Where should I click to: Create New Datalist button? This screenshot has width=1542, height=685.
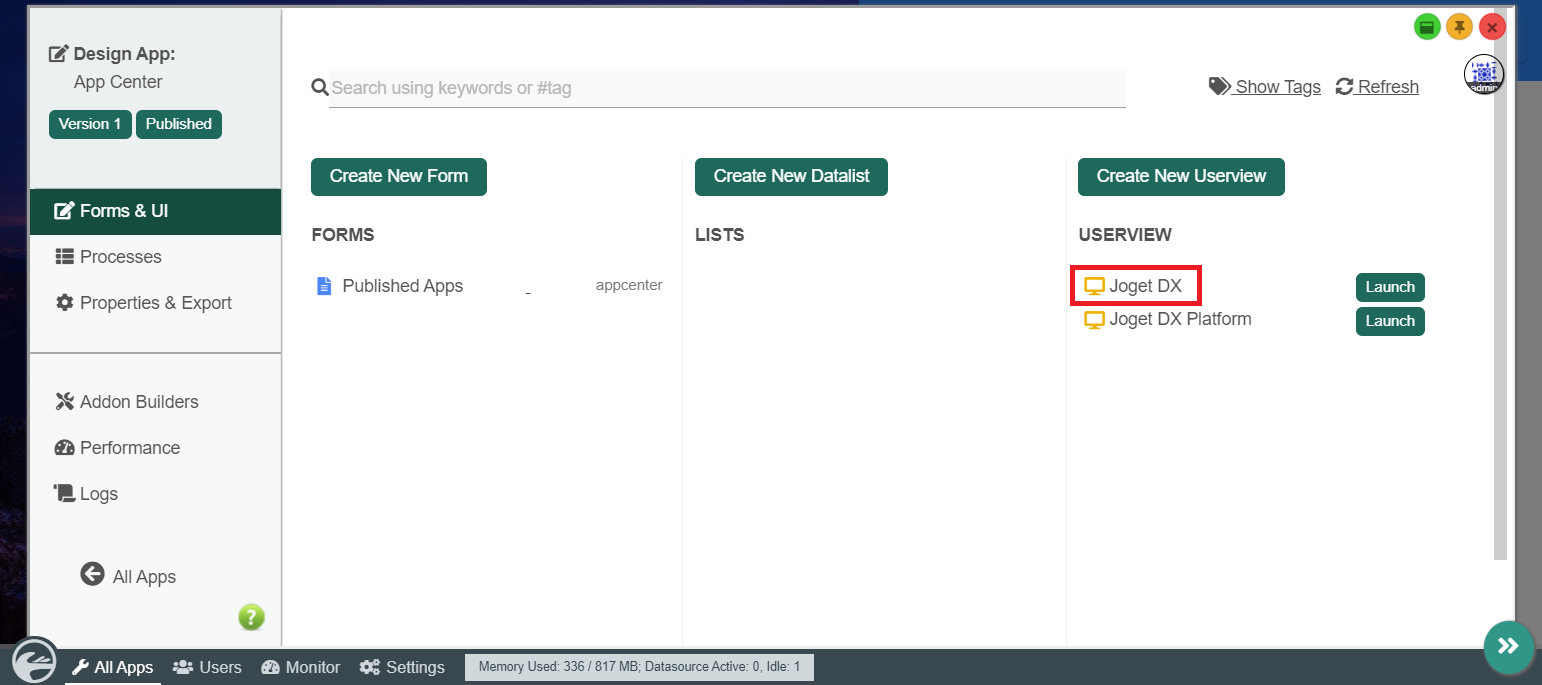point(791,176)
